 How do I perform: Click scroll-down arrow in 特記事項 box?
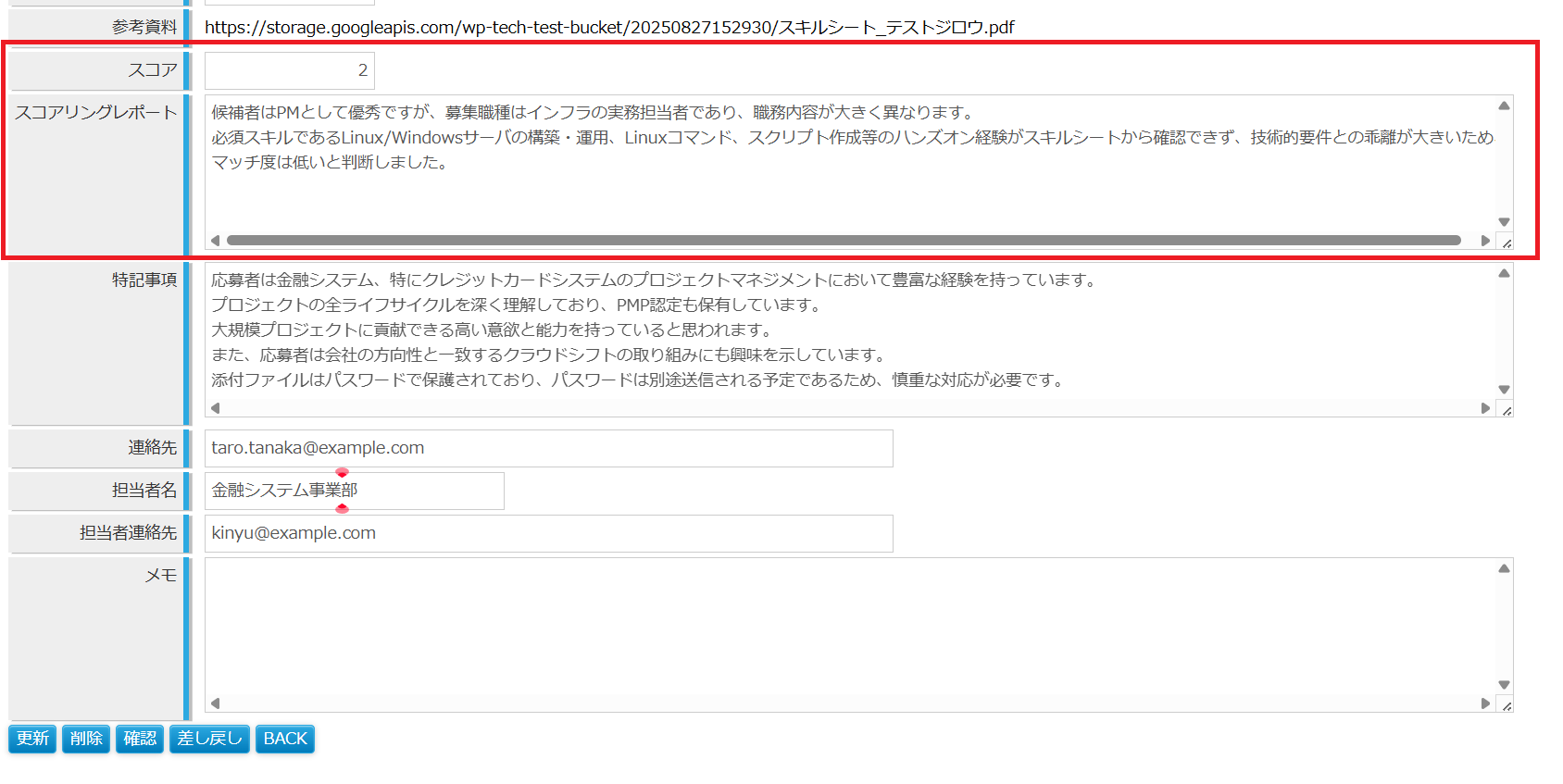click(1504, 390)
